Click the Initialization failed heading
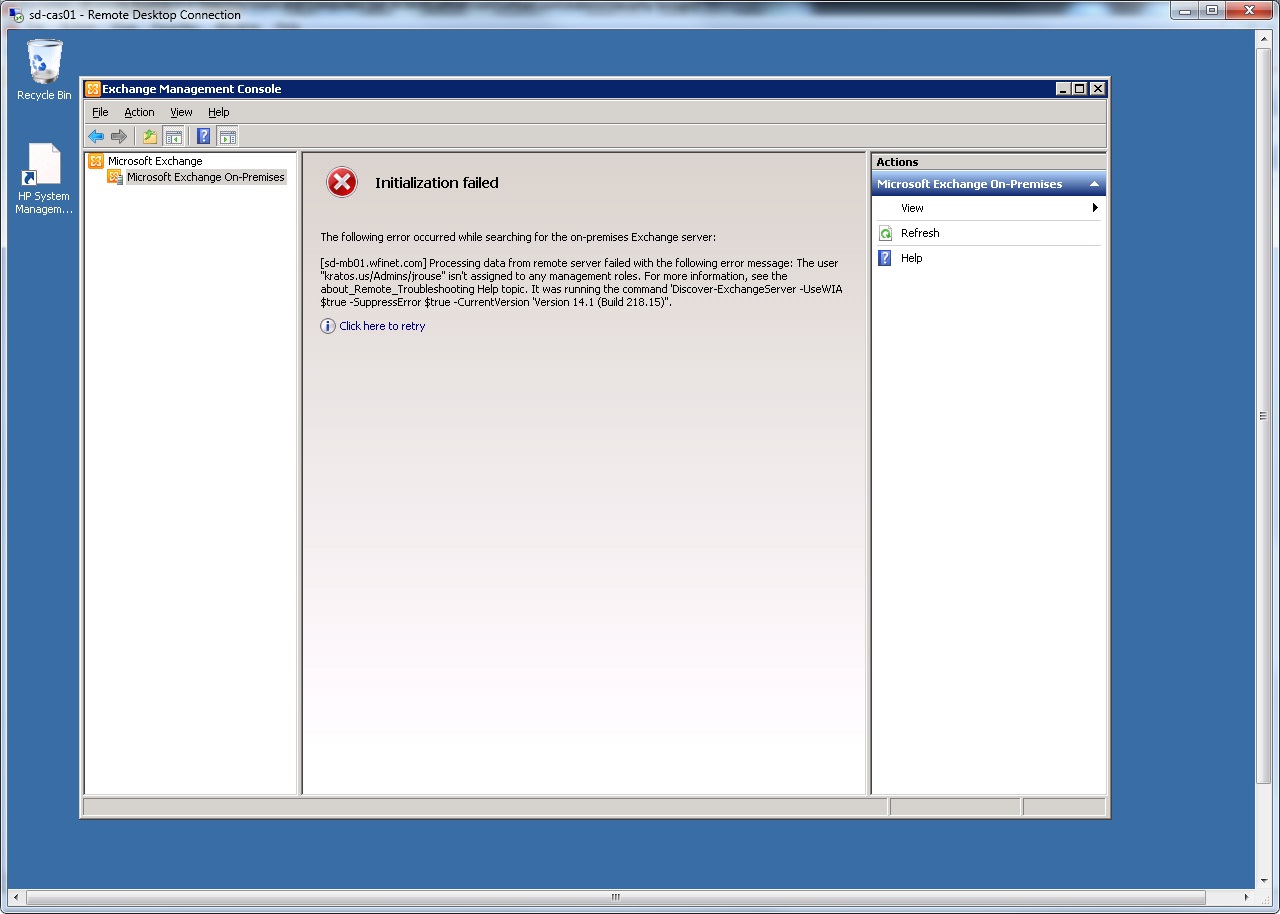Screen dimensions: 1280x914 tap(437, 183)
